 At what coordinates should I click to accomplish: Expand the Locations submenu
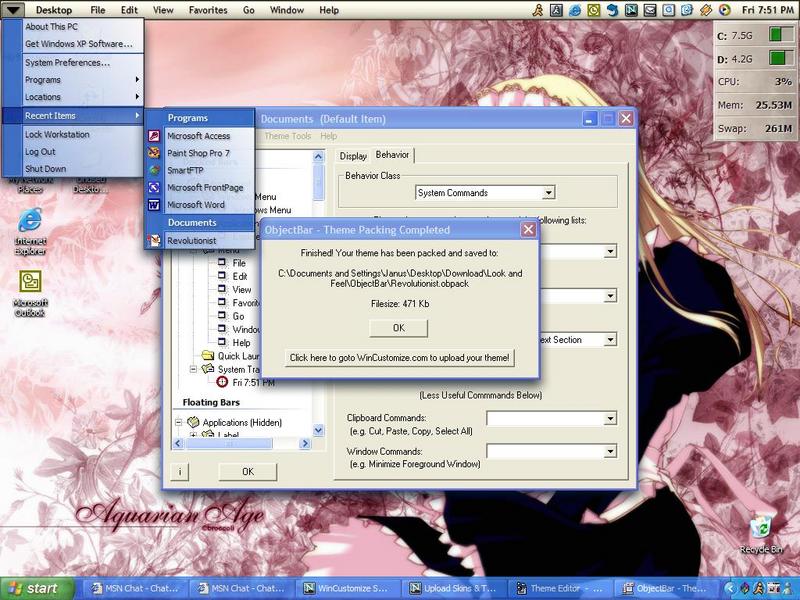tap(84, 97)
